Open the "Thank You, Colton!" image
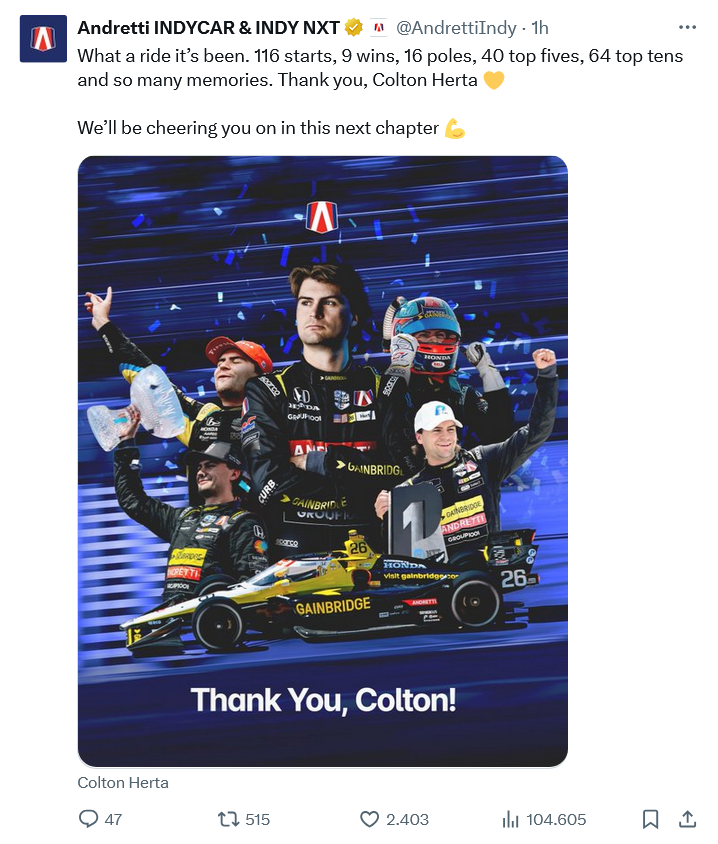This screenshot has width=718, height=844. point(322,460)
